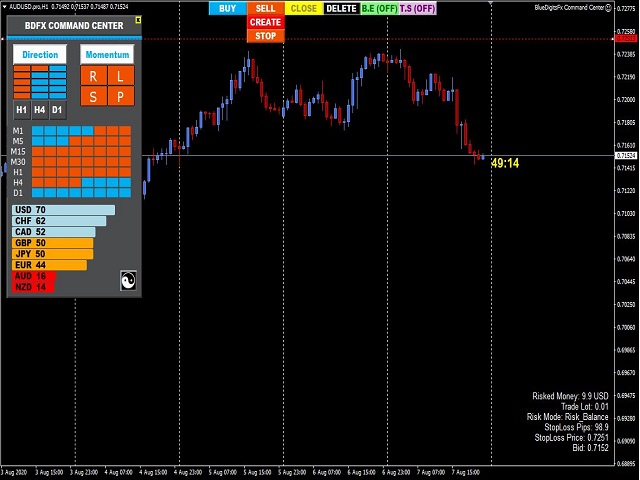Minimize command center with yellow corner icon

[x=138, y=20]
